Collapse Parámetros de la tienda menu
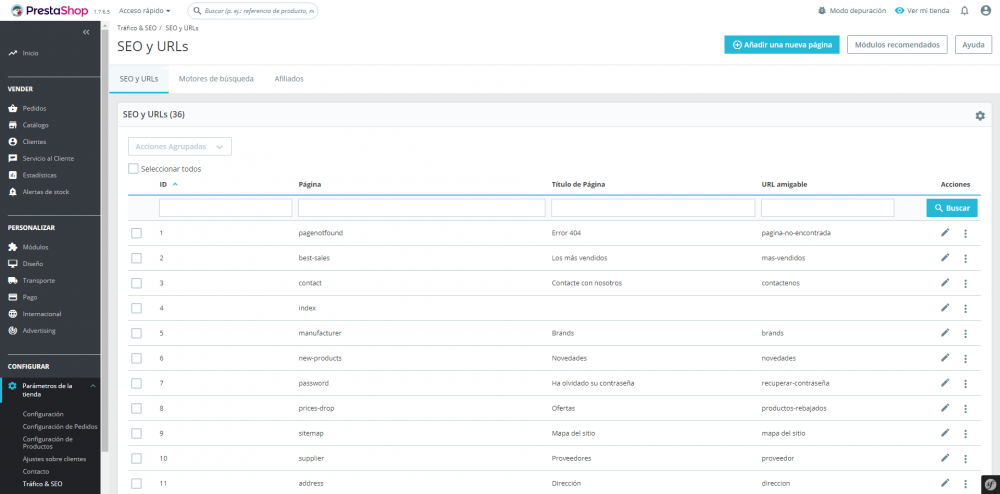The image size is (1000, 494). (92, 386)
